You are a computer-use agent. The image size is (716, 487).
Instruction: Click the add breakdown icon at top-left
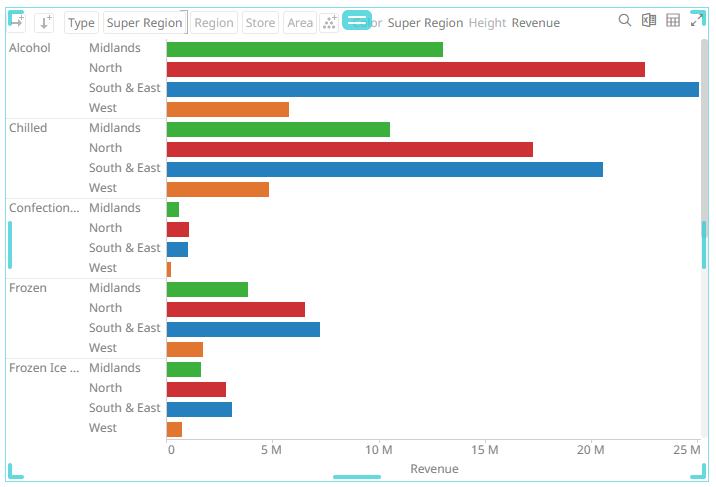(x=17, y=22)
